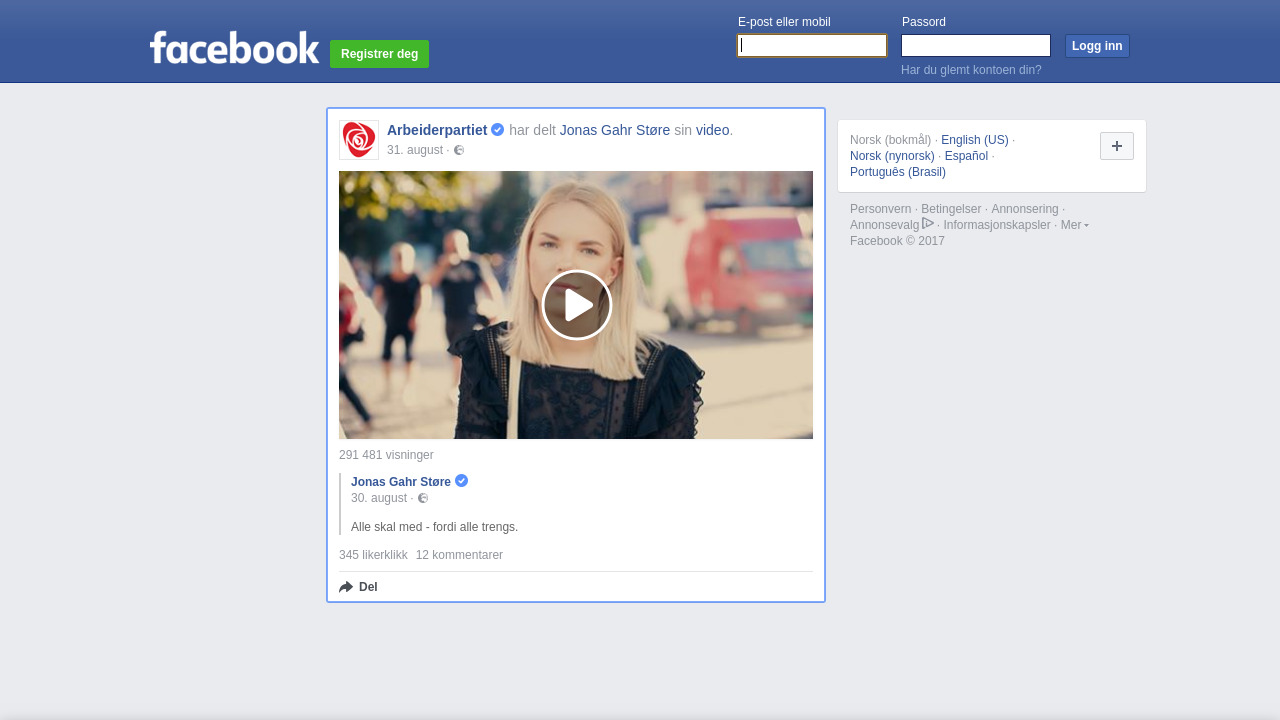Screen dimensions: 1280x720
Task: Focus the Passord field
Action: point(976,46)
